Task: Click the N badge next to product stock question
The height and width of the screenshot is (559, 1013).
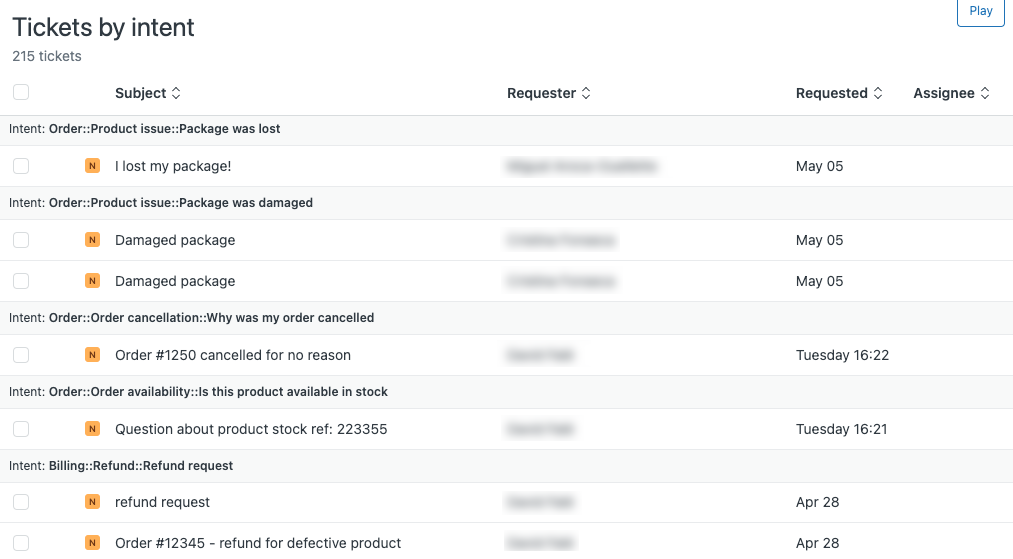Action: (92, 428)
